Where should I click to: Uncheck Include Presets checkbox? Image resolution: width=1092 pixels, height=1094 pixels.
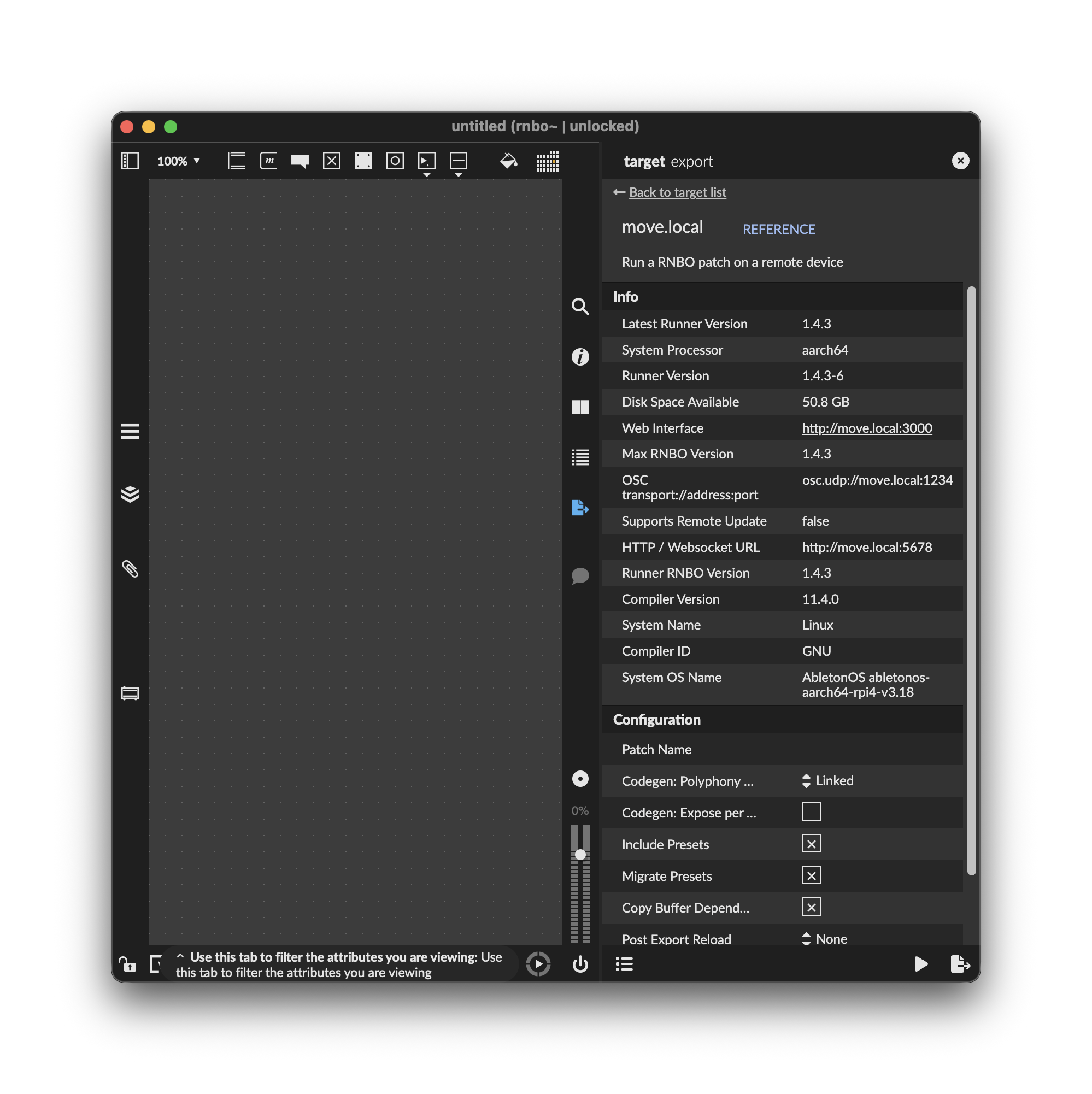coord(811,844)
